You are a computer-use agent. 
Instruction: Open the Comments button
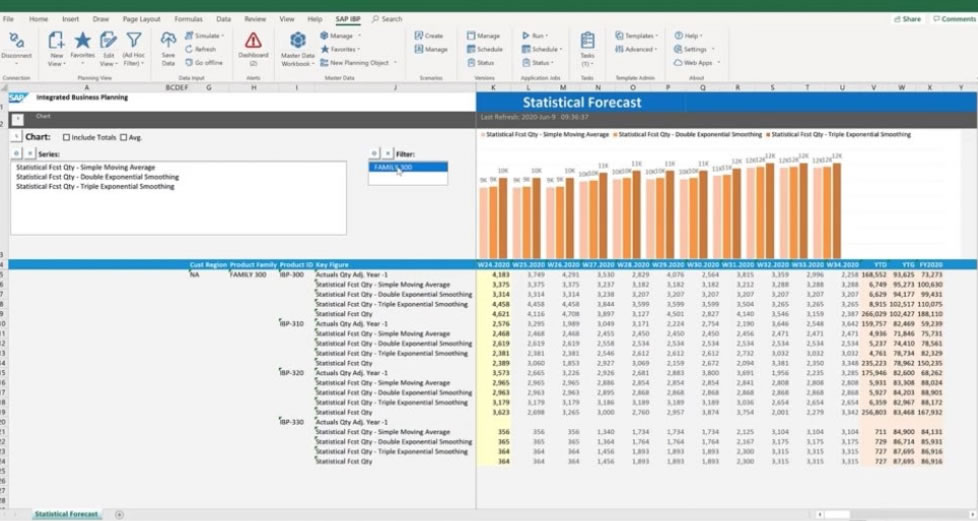(x=954, y=19)
